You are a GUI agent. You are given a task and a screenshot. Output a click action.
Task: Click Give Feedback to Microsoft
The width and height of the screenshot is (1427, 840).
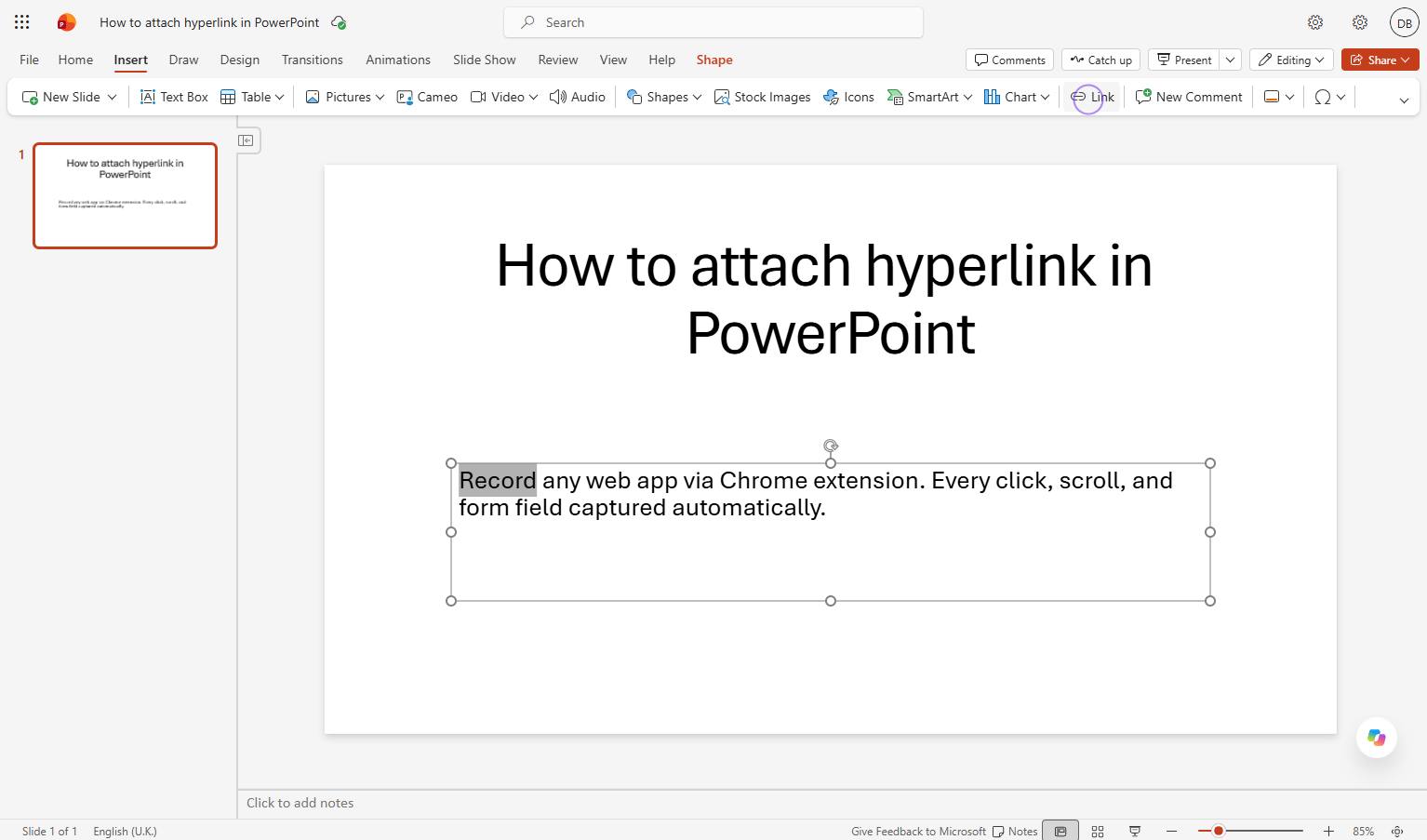click(x=918, y=831)
